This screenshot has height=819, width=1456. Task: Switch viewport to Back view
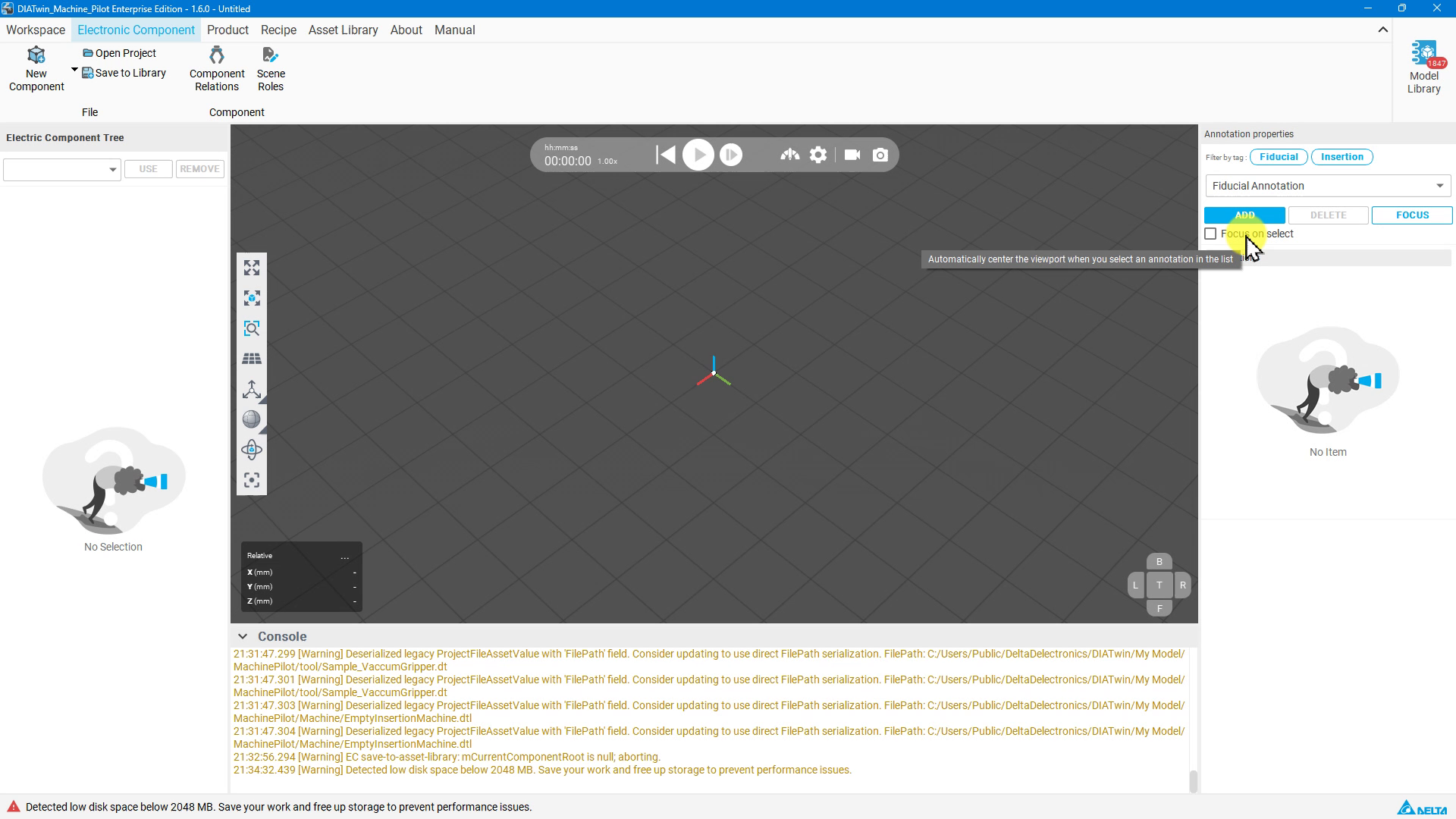(1159, 562)
